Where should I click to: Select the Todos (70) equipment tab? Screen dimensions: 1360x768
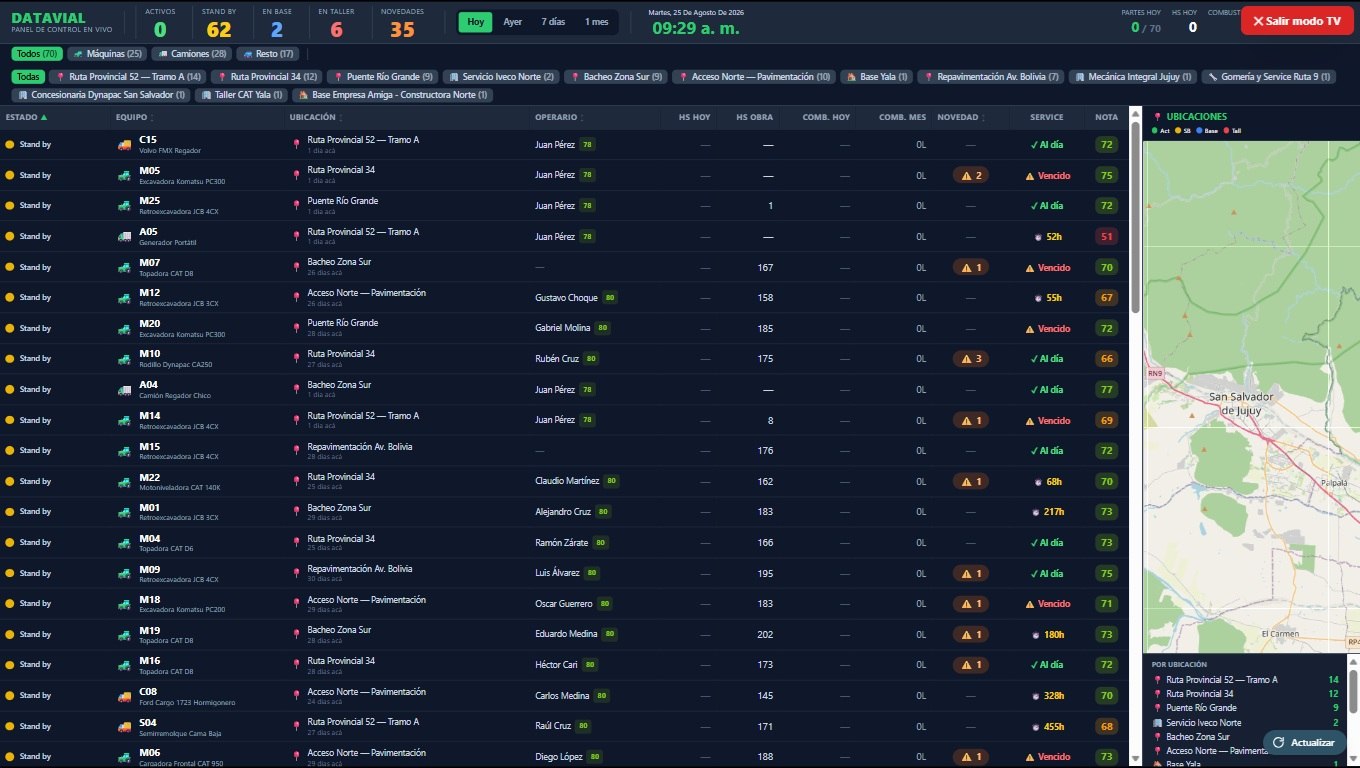pos(37,54)
